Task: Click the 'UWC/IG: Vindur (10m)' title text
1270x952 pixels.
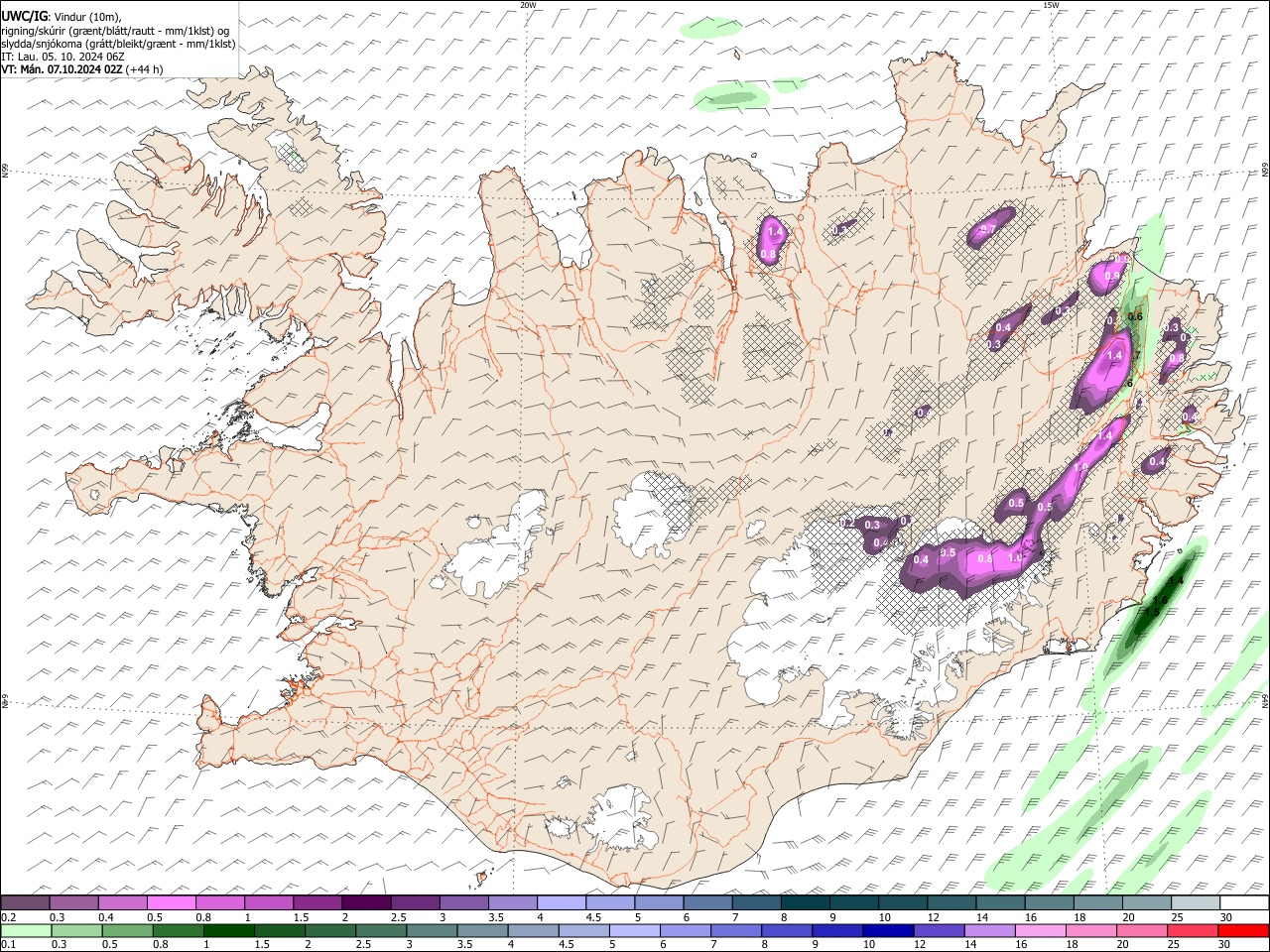Action: pos(62,17)
